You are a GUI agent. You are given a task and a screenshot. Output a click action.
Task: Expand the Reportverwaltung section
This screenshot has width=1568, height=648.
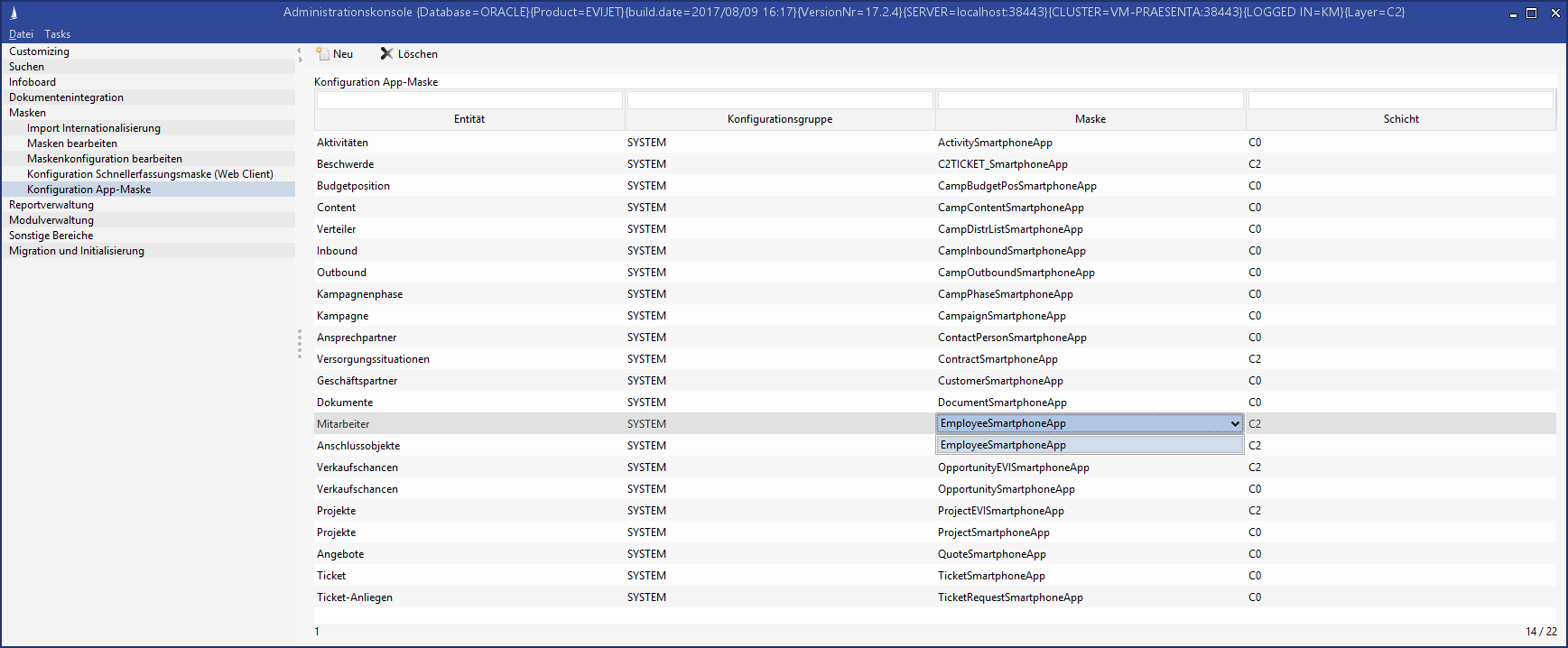coord(51,205)
